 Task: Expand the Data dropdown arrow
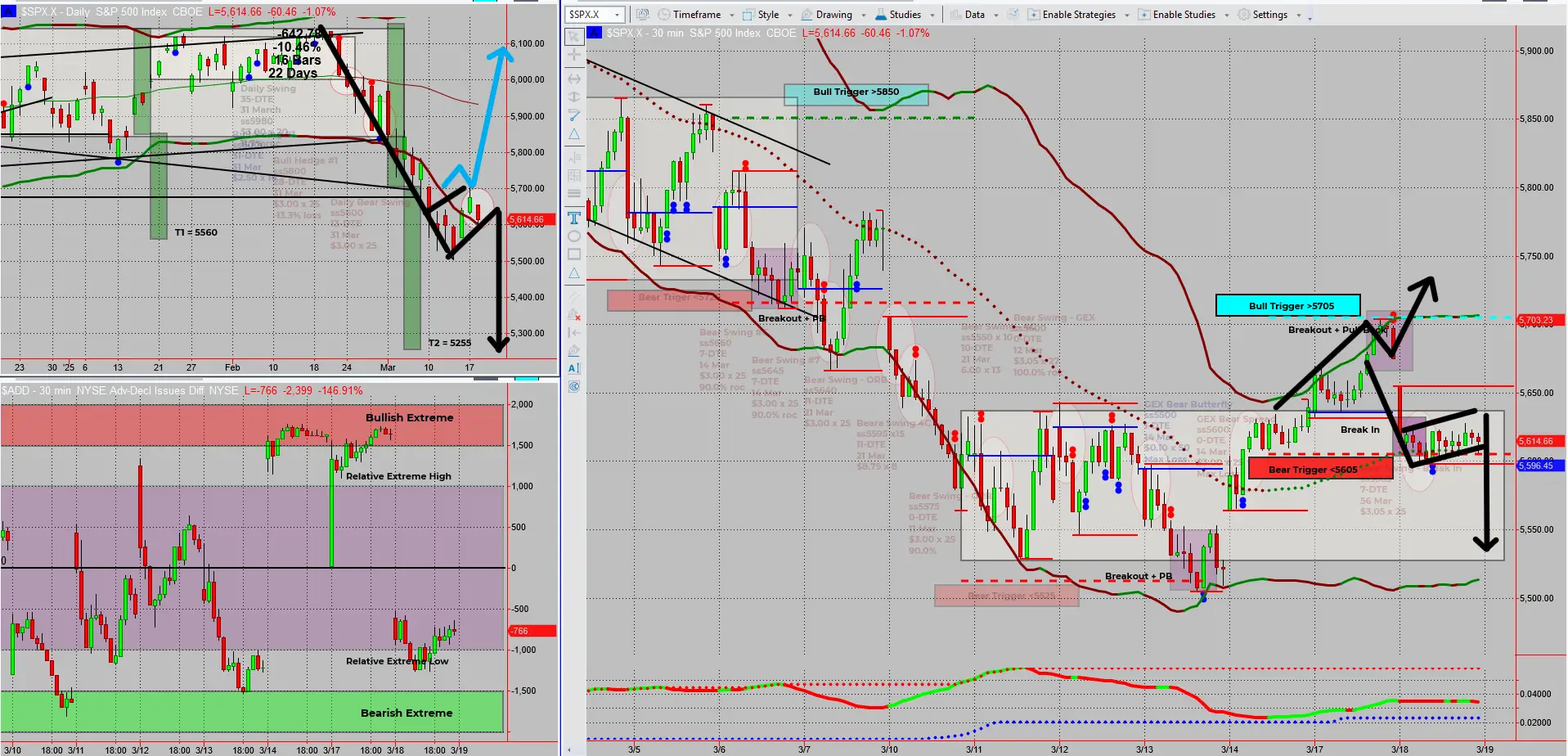pyautogui.click(x=995, y=15)
